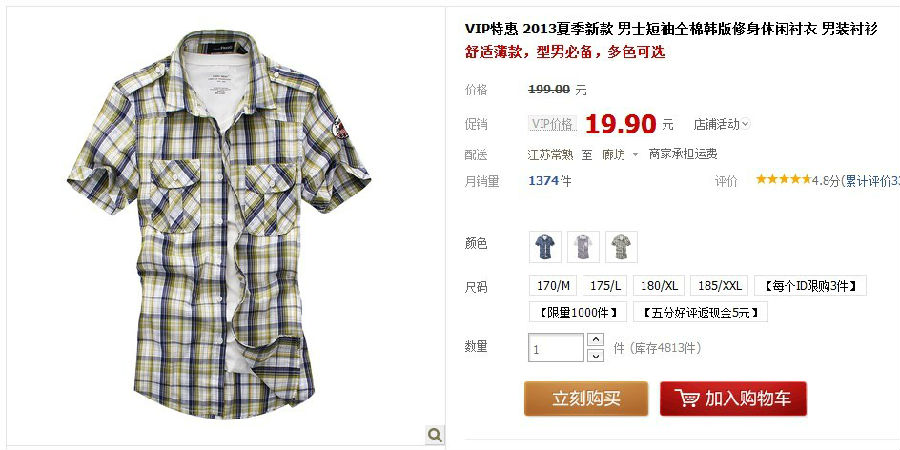Select the 限量1000件 option
This screenshot has width=900, height=450.
click(x=578, y=312)
